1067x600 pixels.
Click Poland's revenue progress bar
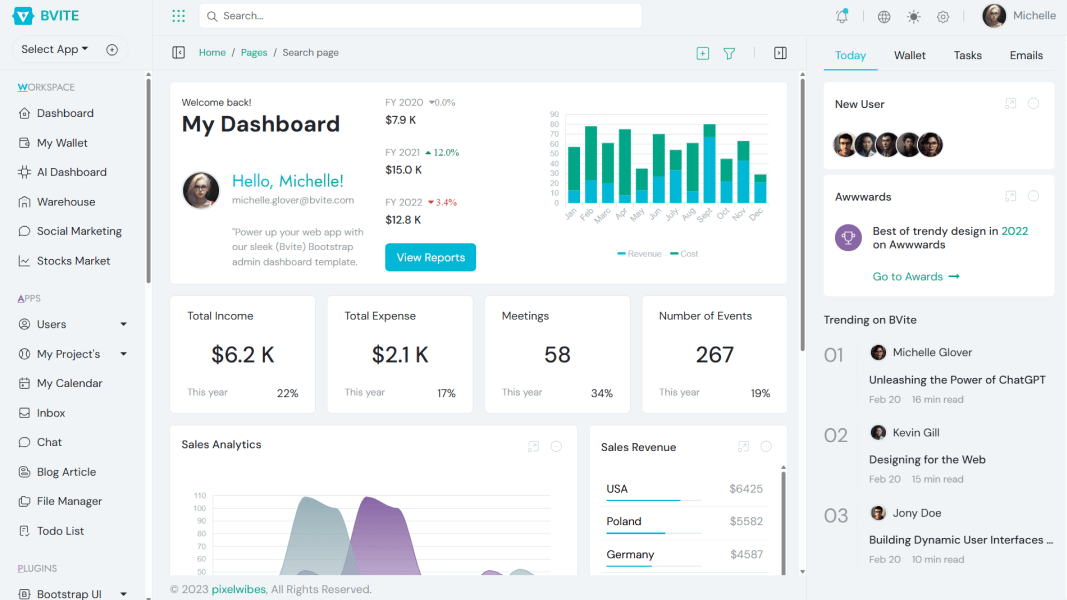pyautogui.click(x=653, y=533)
